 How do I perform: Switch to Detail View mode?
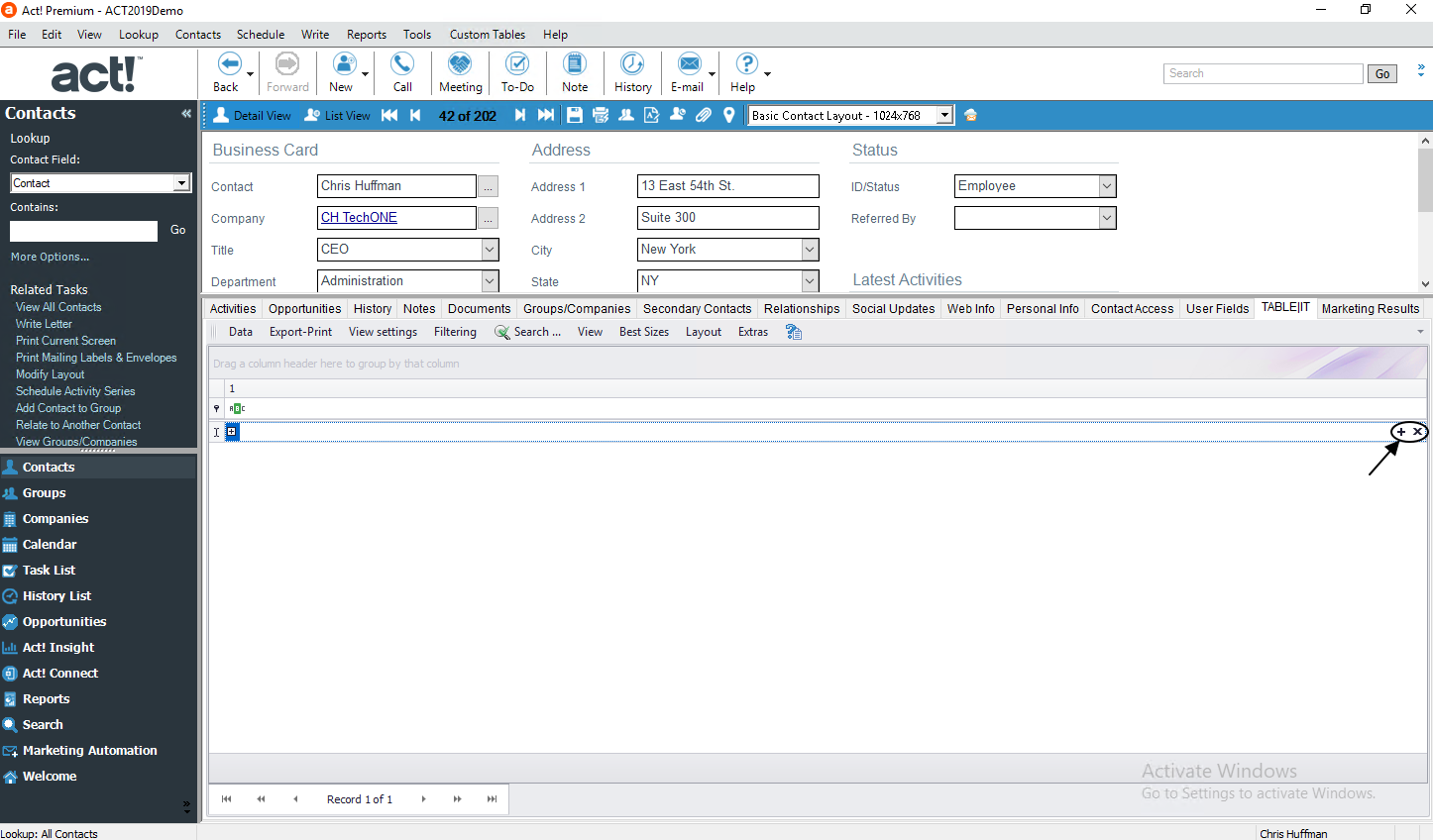point(252,115)
